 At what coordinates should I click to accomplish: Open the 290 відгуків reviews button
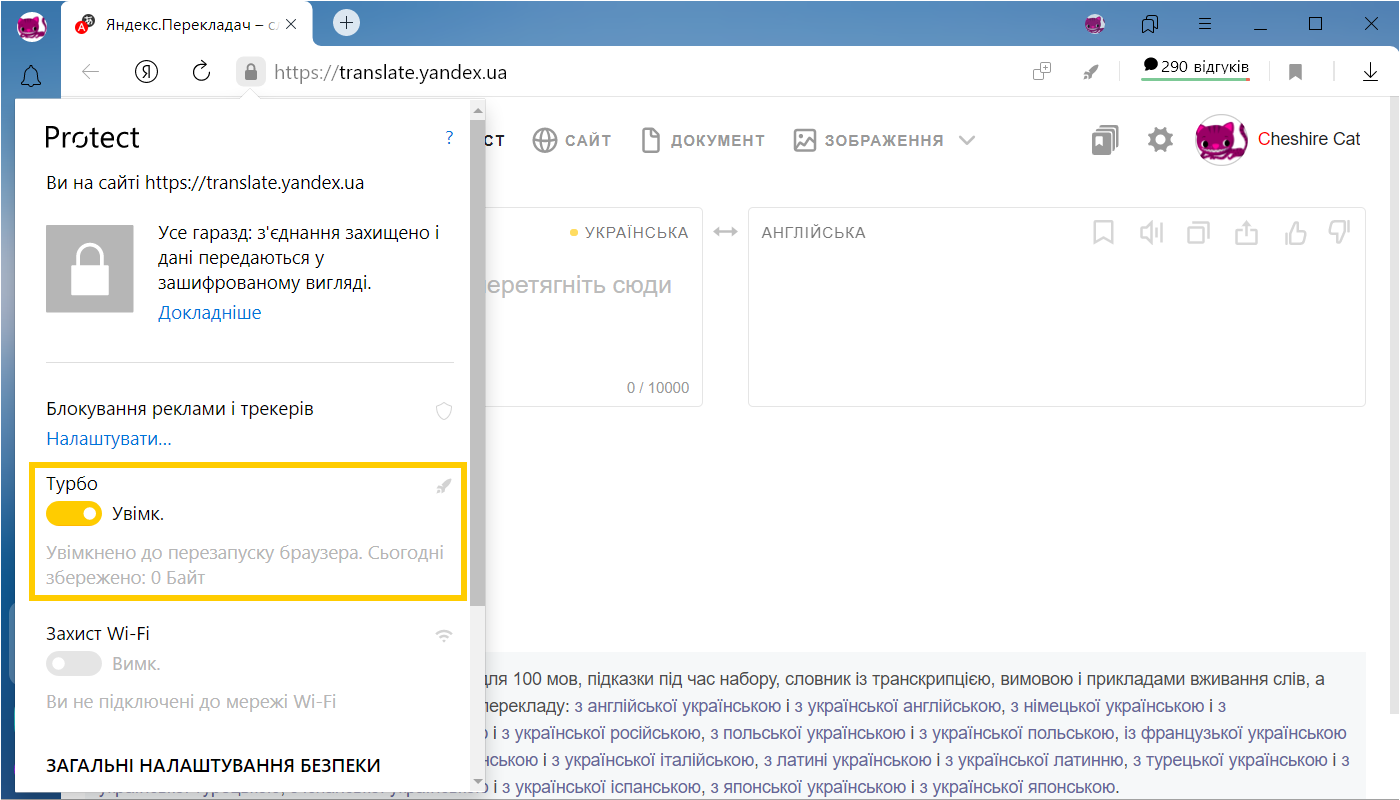coord(1196,67)
